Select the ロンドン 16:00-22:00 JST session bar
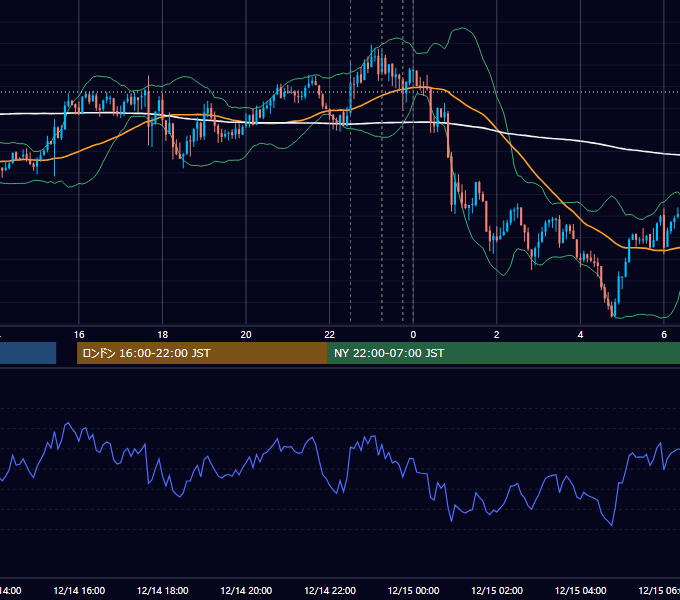Image resolution: width=680 pixels, height=600 pixels. pyautogui.click(x=202, y=353)
